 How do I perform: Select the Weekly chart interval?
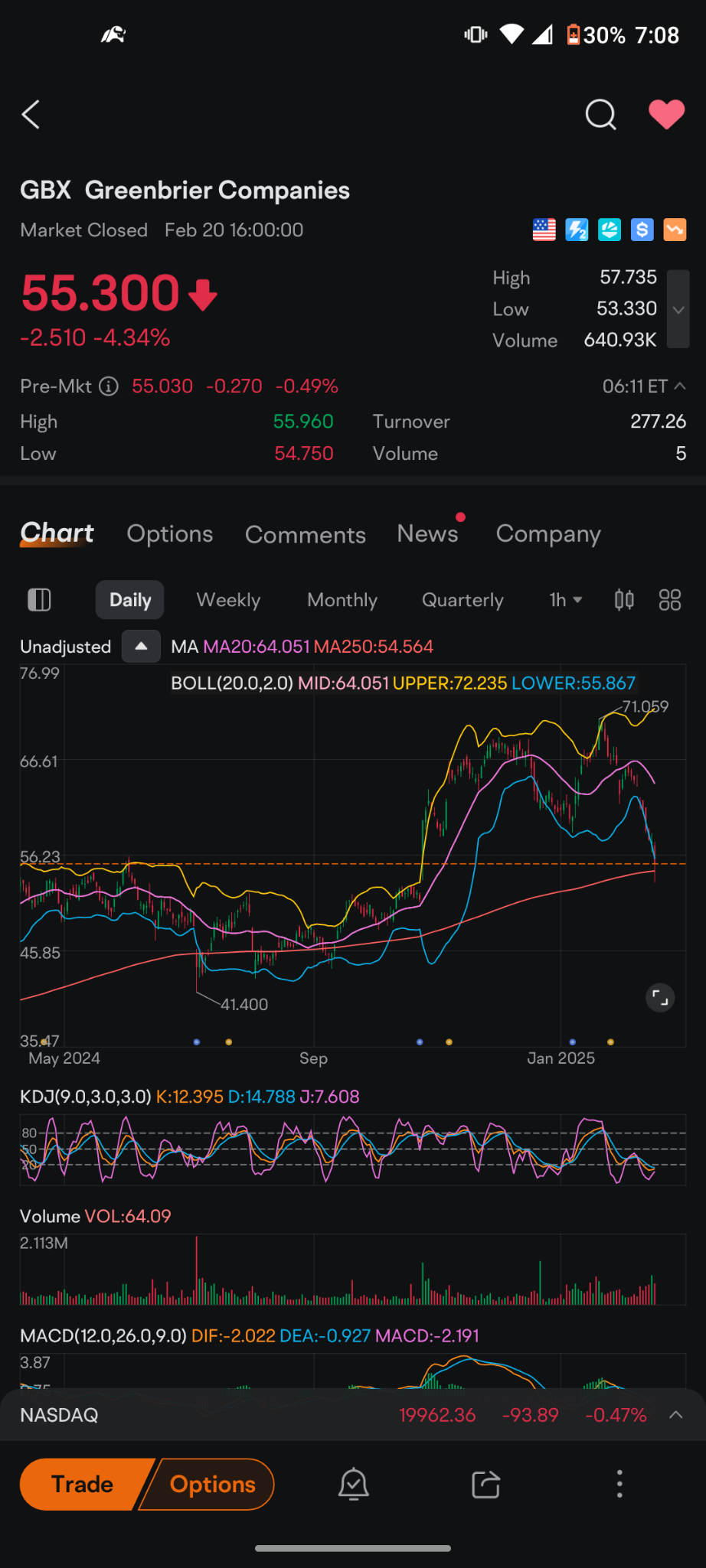tap(228, 600)
